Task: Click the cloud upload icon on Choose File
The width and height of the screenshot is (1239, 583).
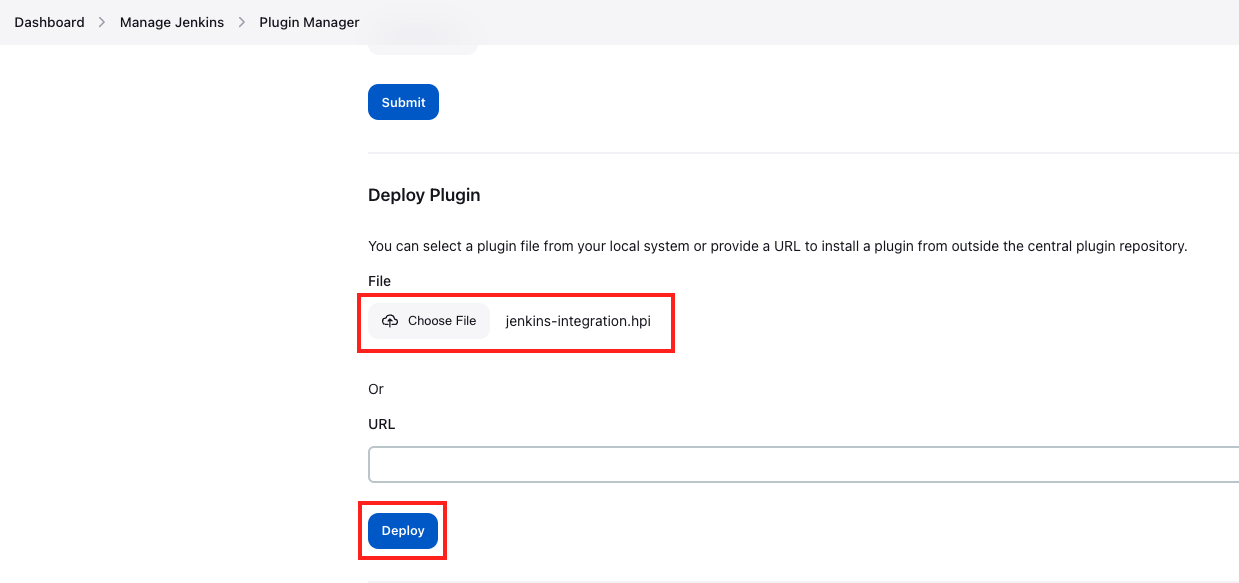Action: coord(390,320)
